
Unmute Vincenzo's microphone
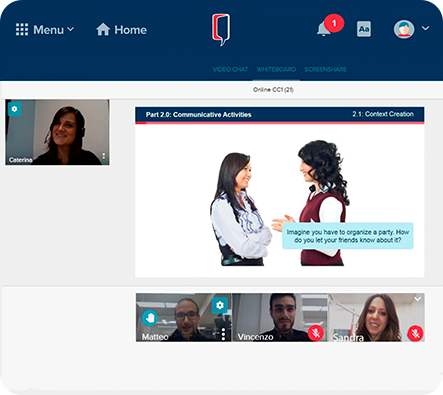(x=315, y=333)
